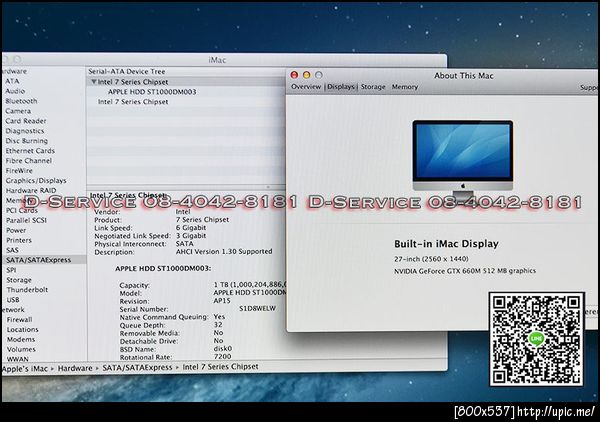The image size is (600, 422).
Task: Click the Built-in iMac Display heading
Action: click(446, 244)
